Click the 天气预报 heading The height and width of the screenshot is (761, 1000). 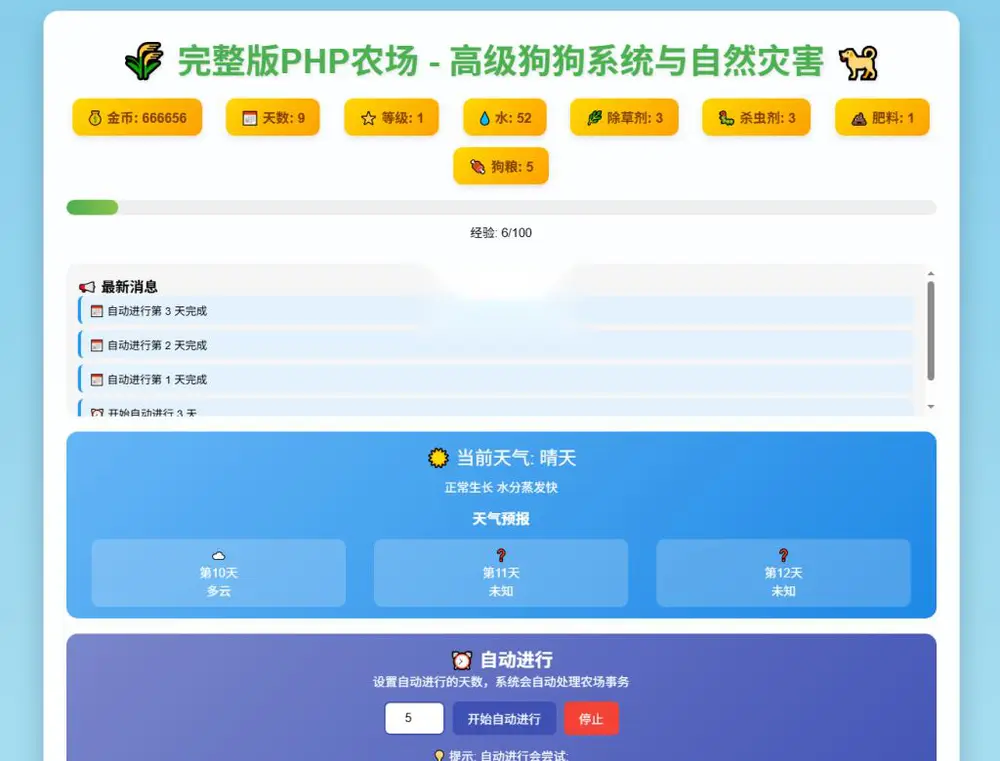coord(501,519)
